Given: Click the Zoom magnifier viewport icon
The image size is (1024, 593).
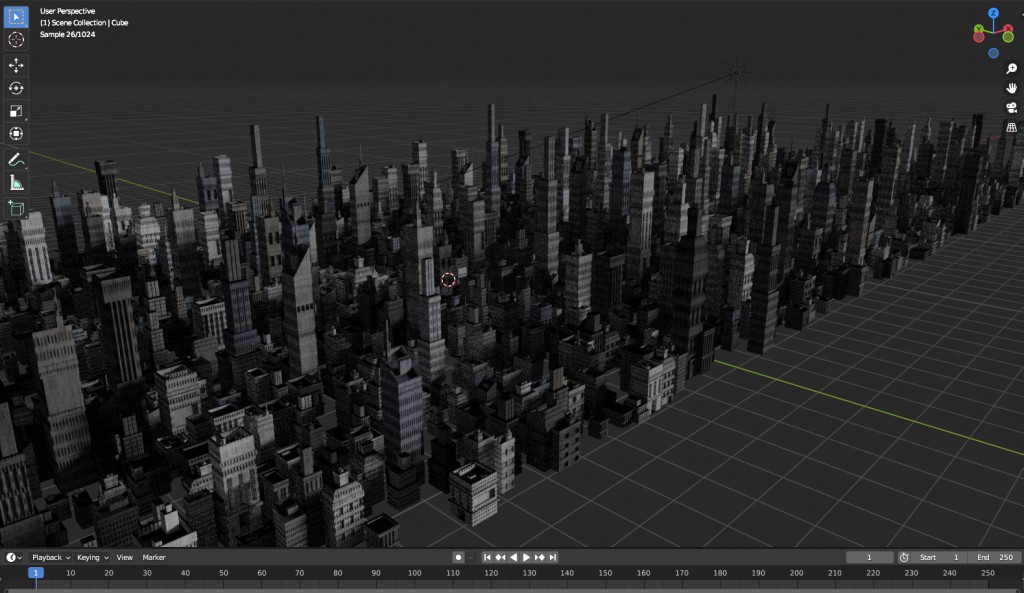Looking at the screenshot, I should (x=1011, y=68).
